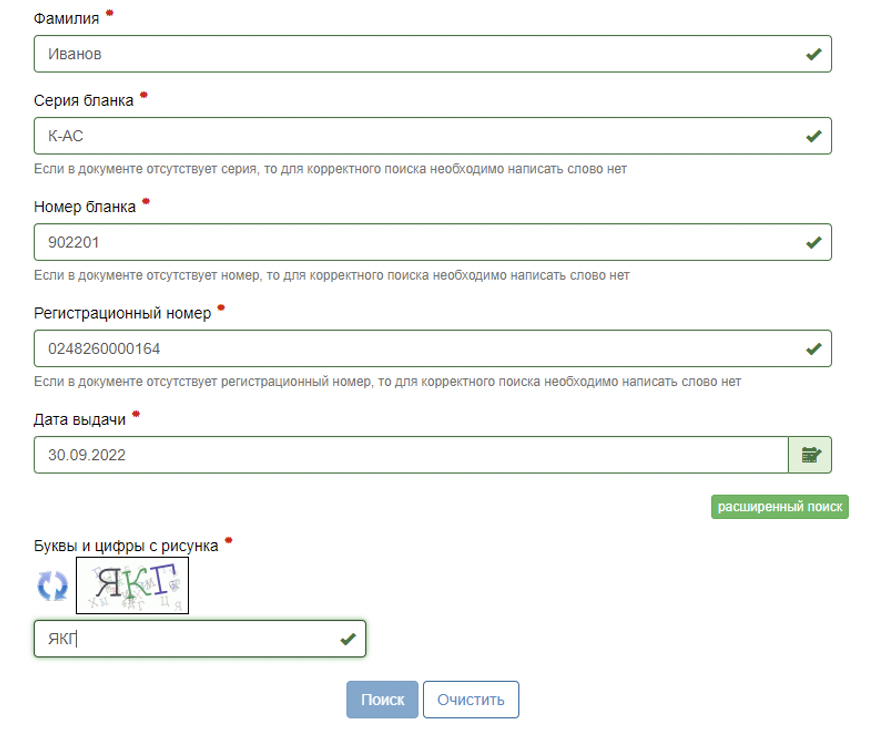Select the Регистрационный номер input field

(432, 349)
